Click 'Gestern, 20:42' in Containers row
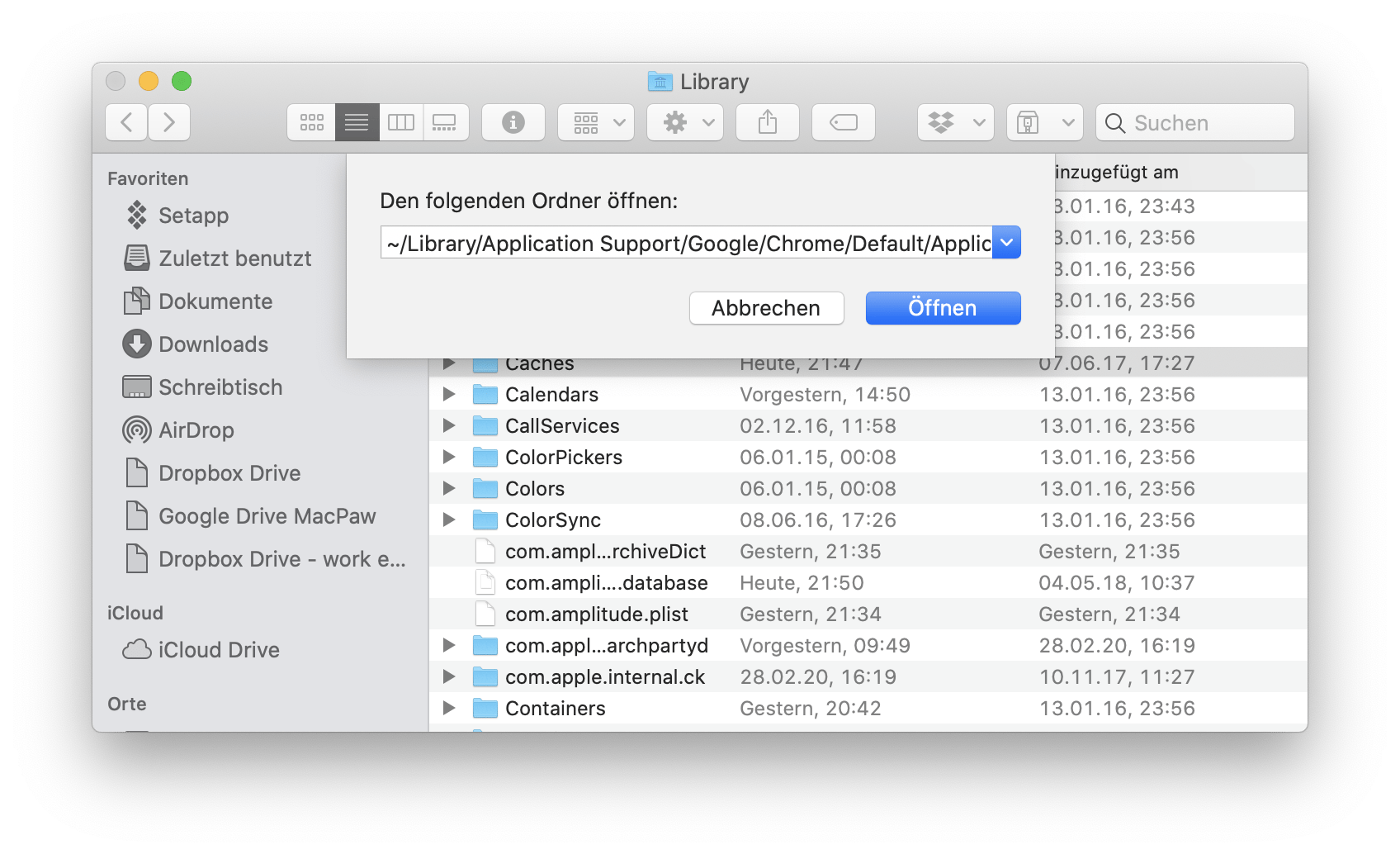Image resolution: width=1400 pixels, height=854 pixels. (810, 709)
